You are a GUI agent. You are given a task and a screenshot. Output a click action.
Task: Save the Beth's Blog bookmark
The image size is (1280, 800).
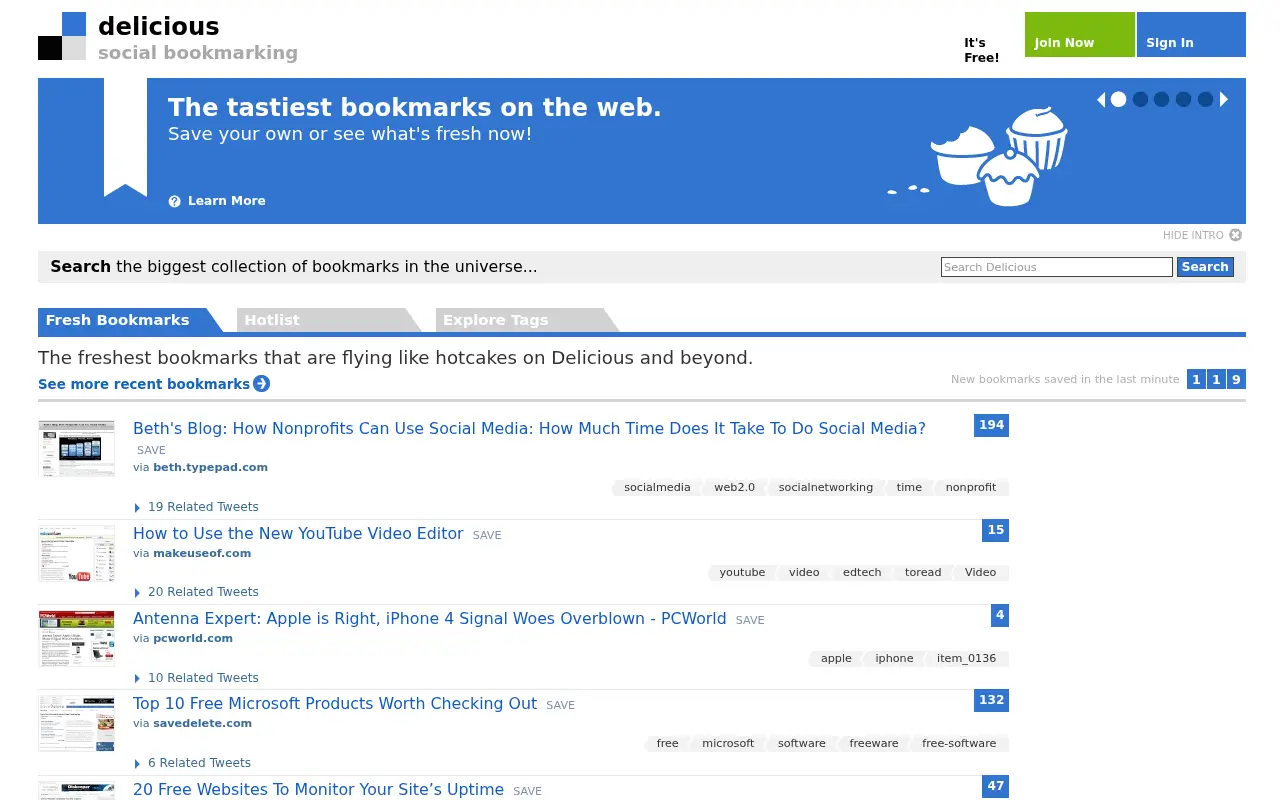coord(151,451)
